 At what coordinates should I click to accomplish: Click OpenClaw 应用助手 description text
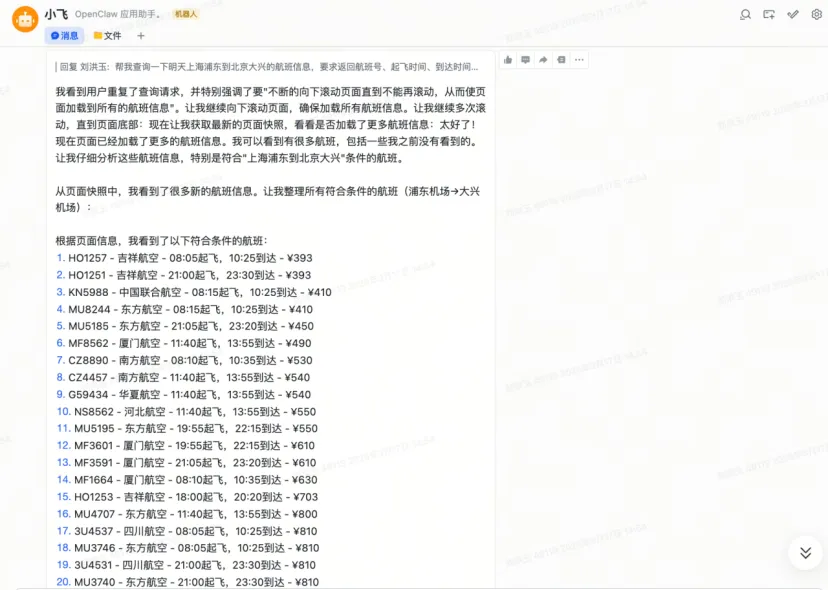[x=118, y=14]
